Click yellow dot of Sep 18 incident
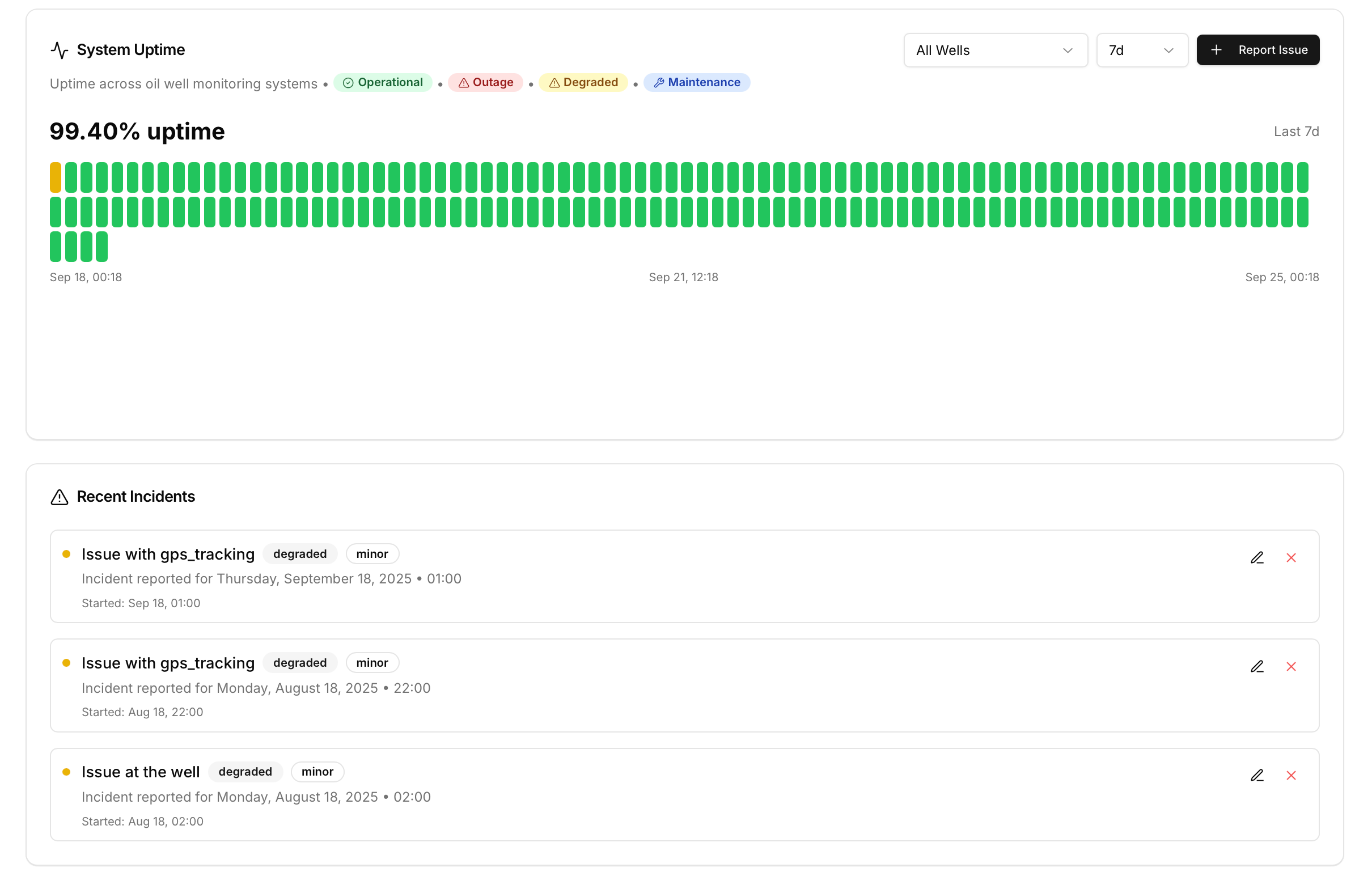 [x=66, y=554]
